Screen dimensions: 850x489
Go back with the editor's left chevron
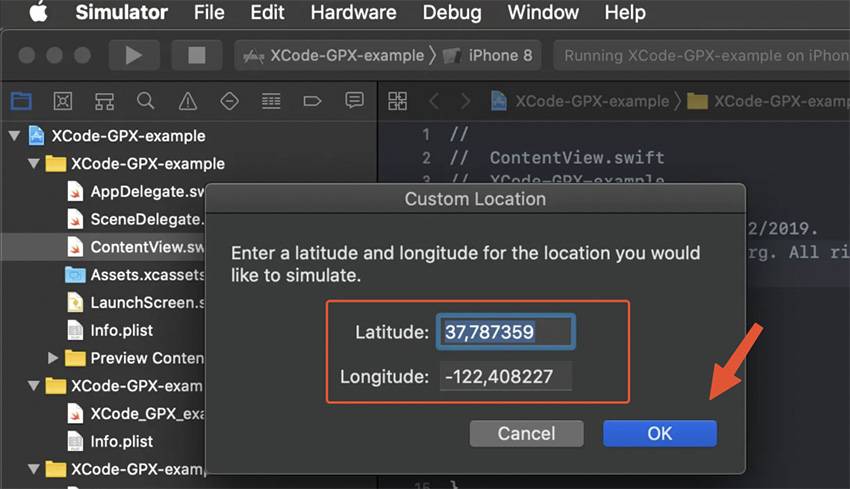coord(434,101)
